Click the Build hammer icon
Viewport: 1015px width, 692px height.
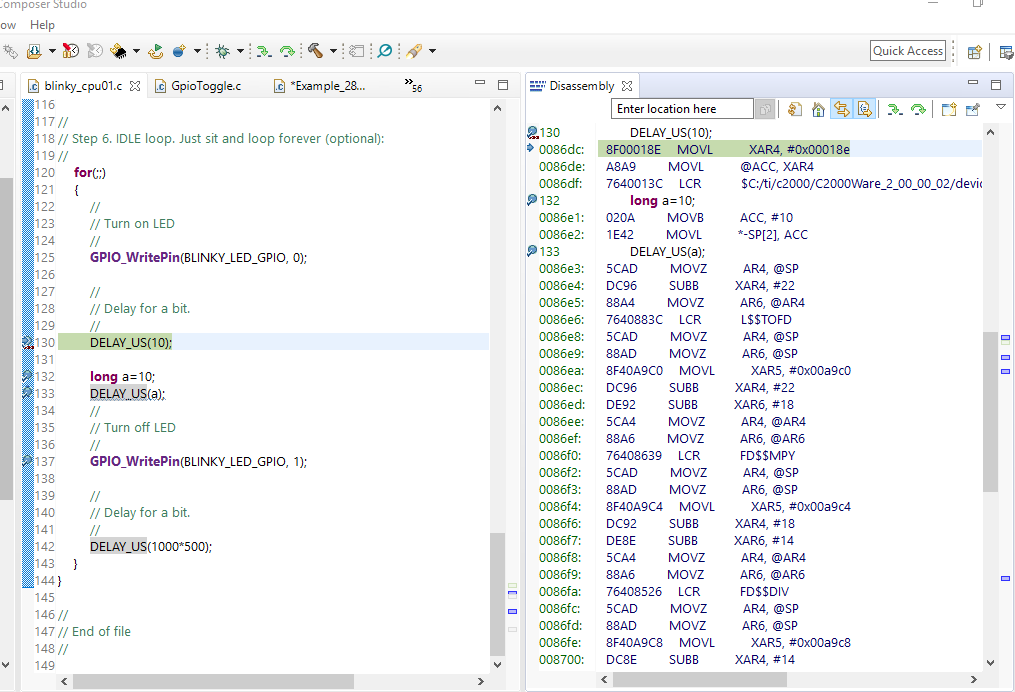click(x=314, y=50)
